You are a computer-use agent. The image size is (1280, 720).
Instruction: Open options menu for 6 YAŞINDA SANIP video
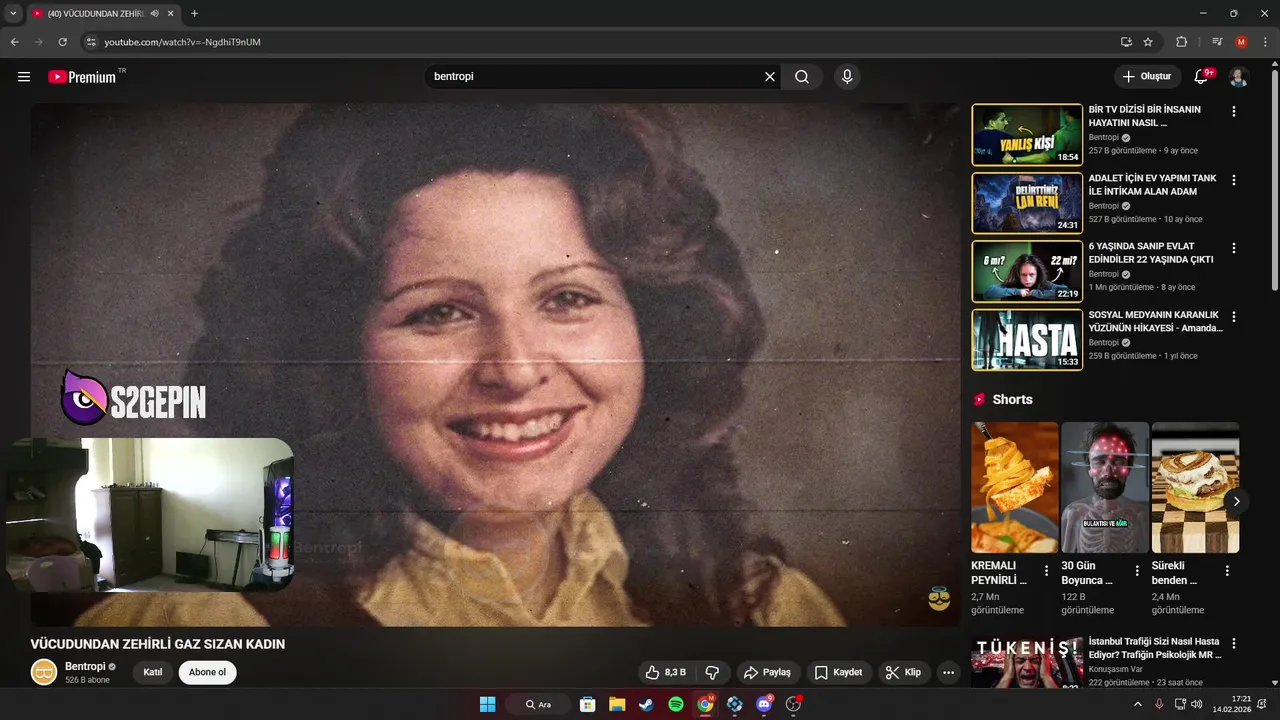1233,248
